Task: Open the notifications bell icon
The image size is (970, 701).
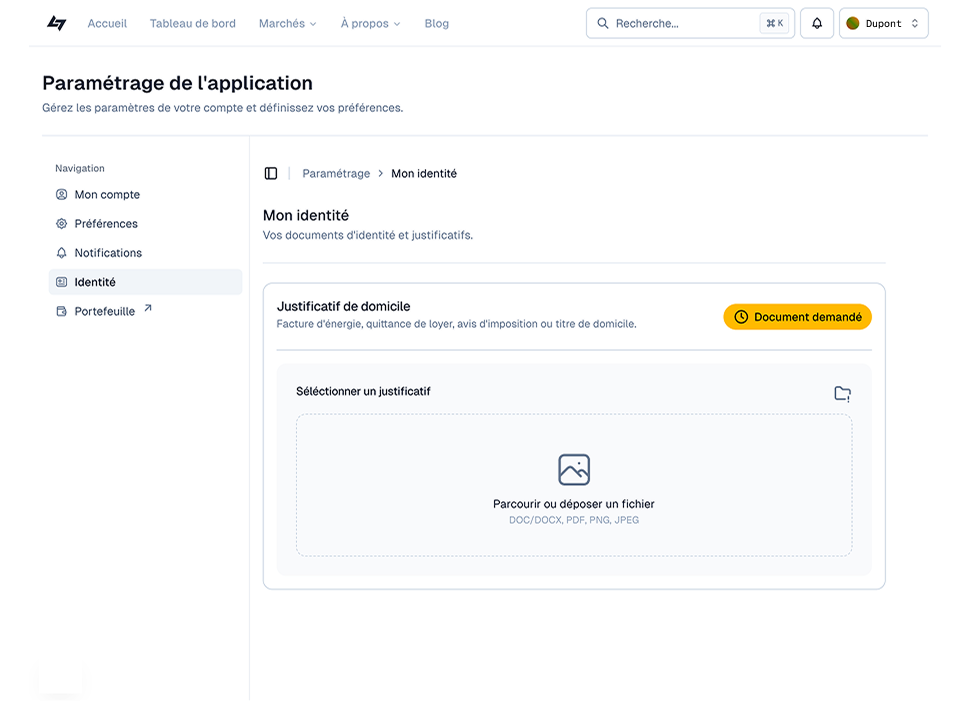Action: click(x=817, y=23)
